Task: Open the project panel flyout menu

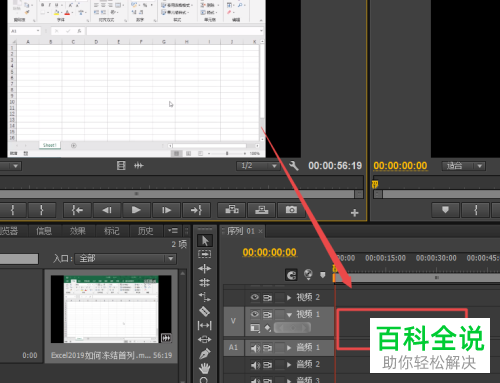Action: [173, 230]
